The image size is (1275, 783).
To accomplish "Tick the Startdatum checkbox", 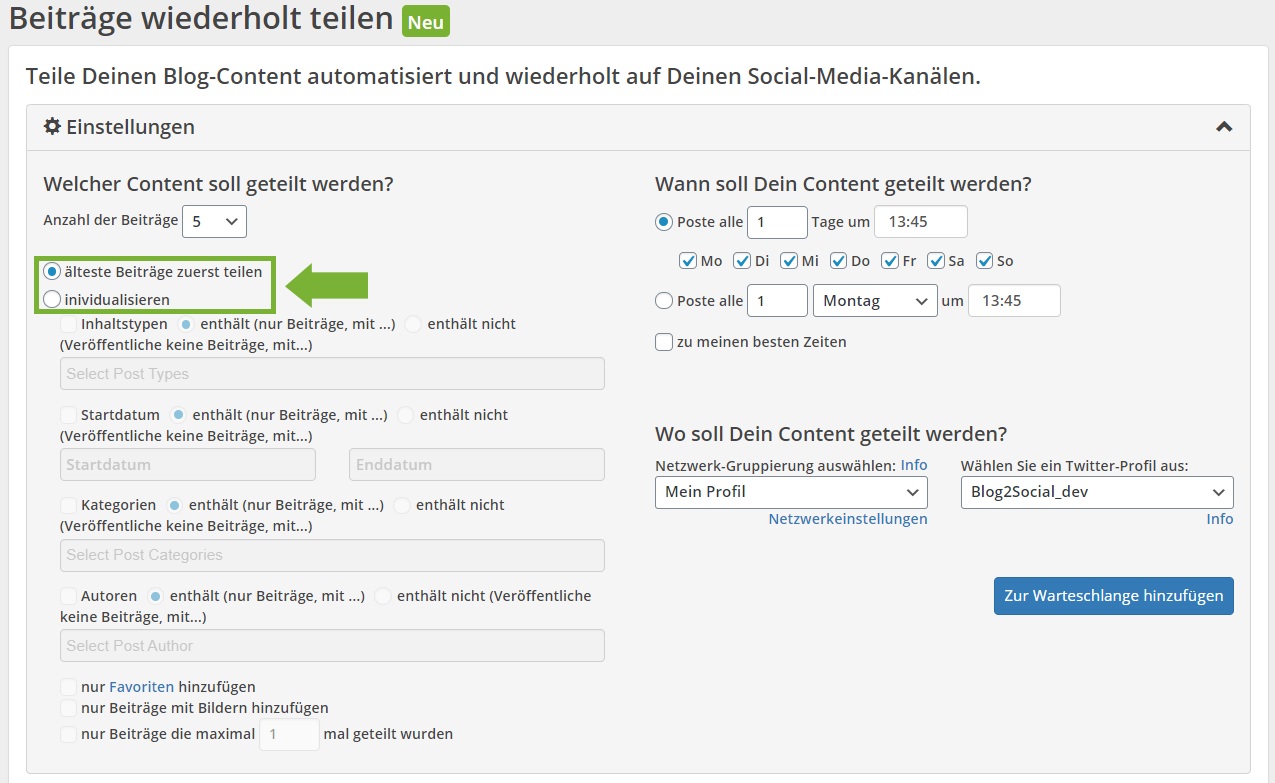I will (x=68, y=414).
